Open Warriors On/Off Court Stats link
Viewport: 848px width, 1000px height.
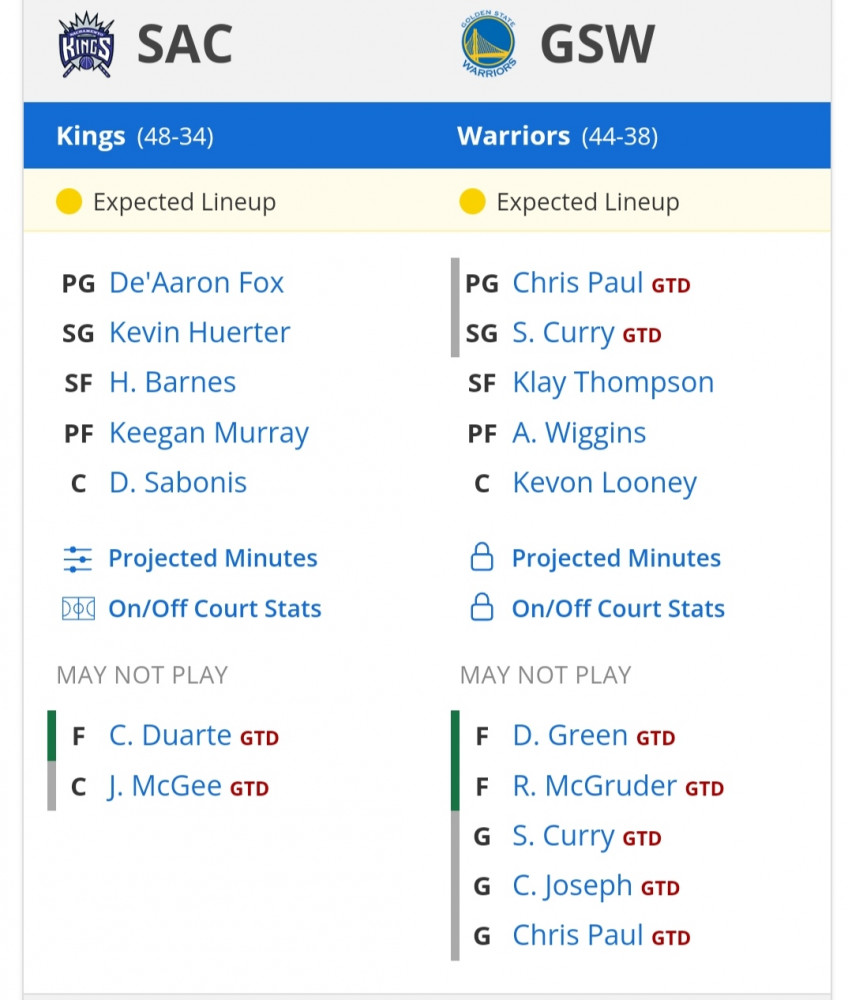click(618, 608)
